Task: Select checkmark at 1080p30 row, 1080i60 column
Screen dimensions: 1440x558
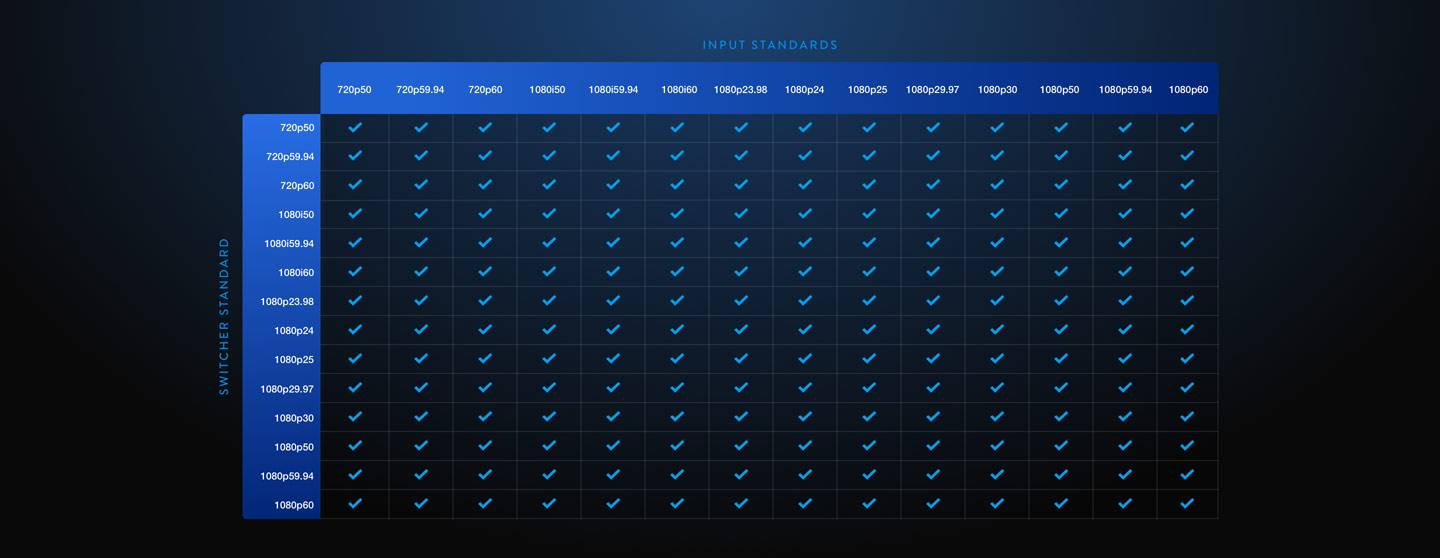Action: click(677, 417)
